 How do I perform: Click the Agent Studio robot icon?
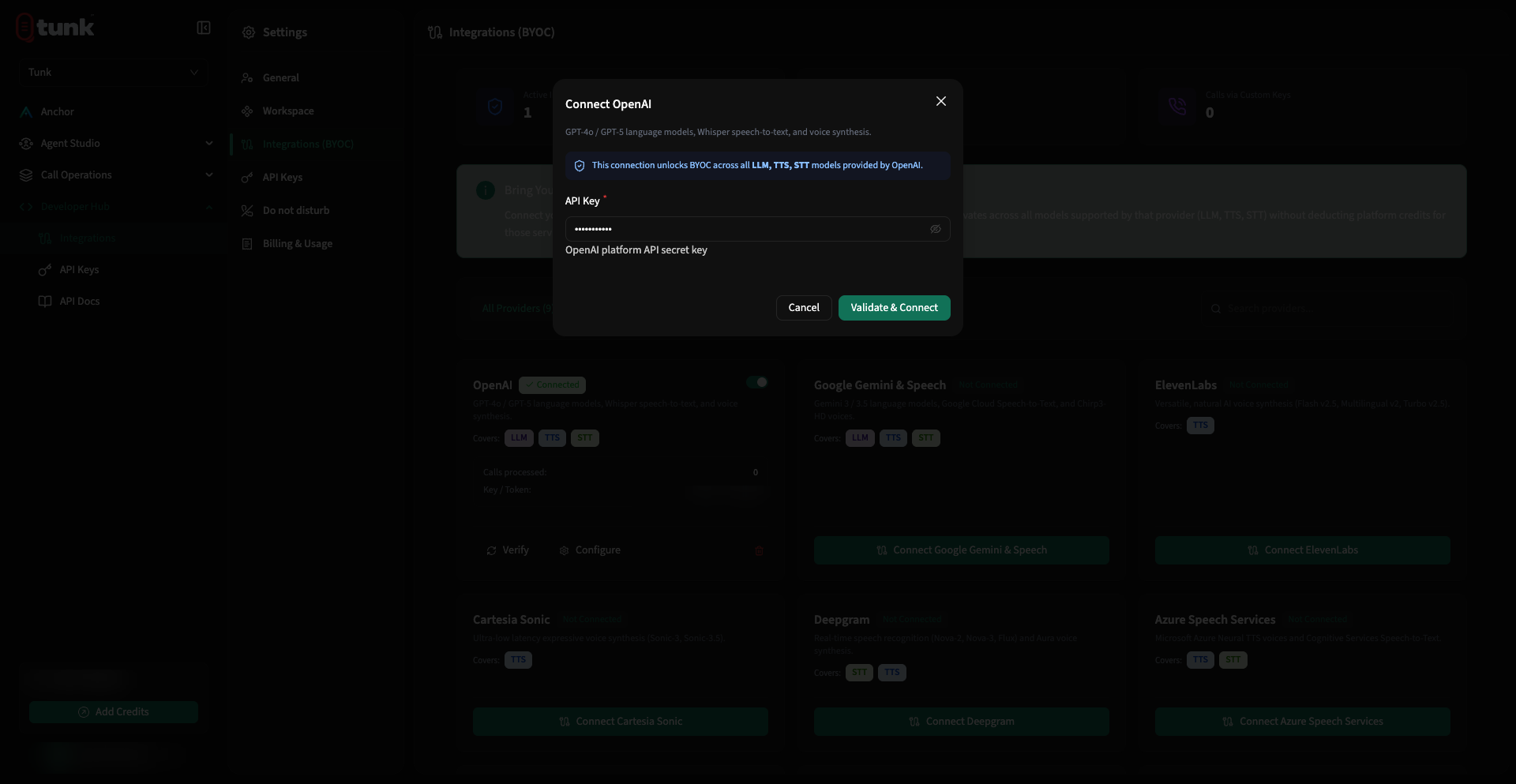click(26, 143)
